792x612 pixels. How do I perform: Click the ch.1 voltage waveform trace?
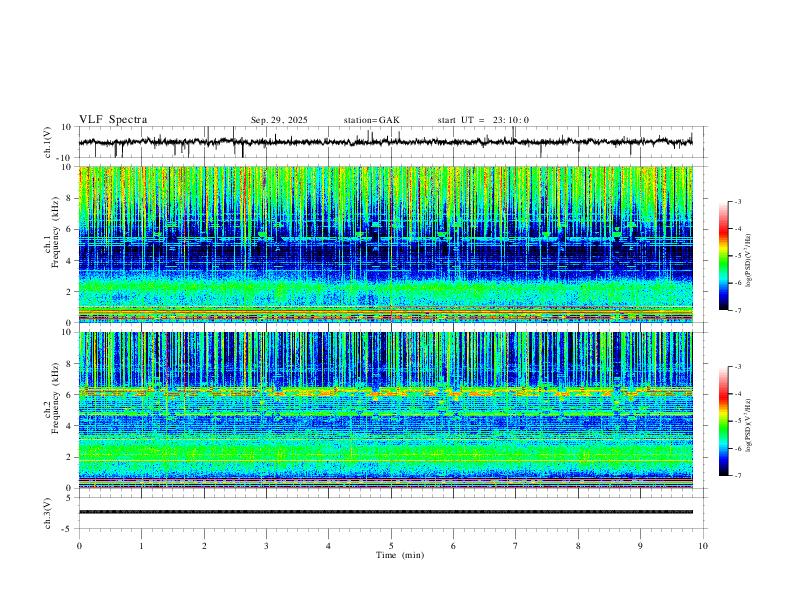pyautogui.click(x=386, y=142)
